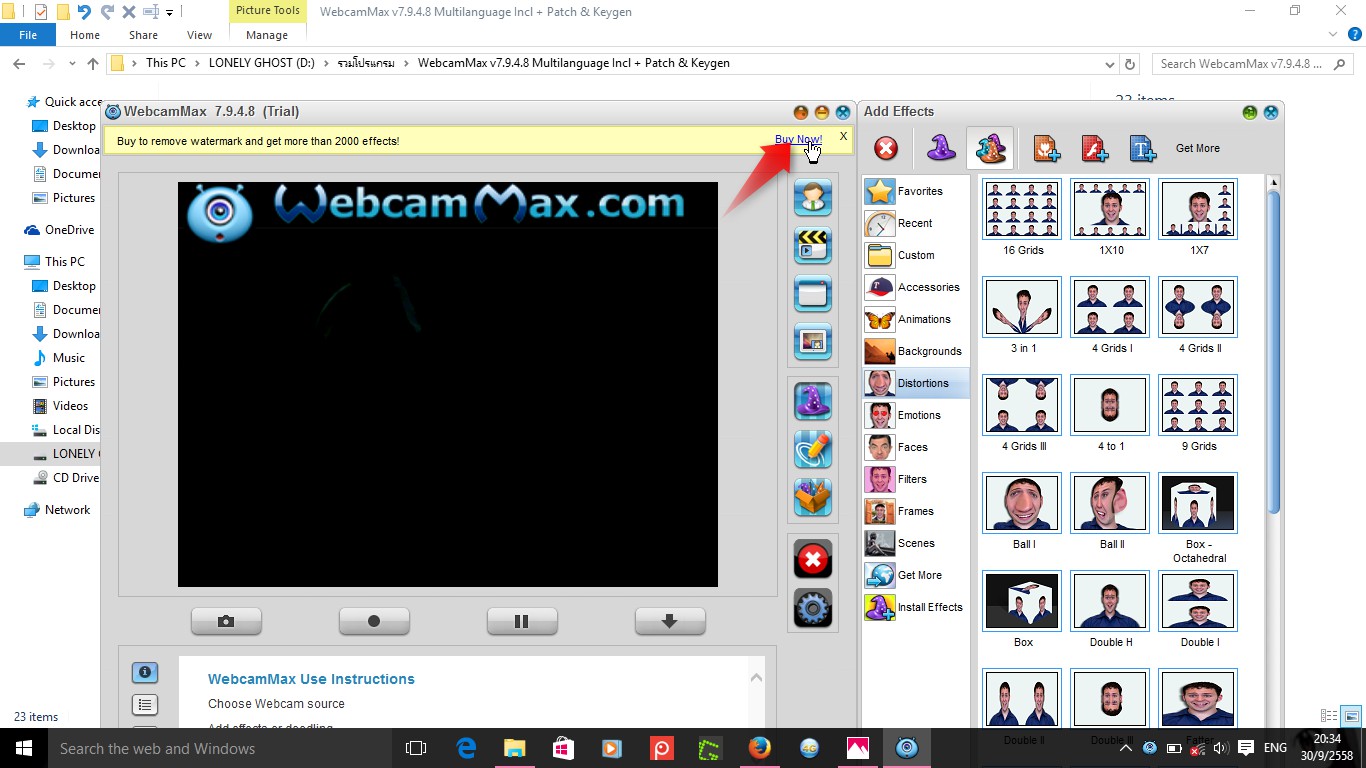
Task: Apply the 1X7 effect thumbnail
Action: tap(1198, 209)
